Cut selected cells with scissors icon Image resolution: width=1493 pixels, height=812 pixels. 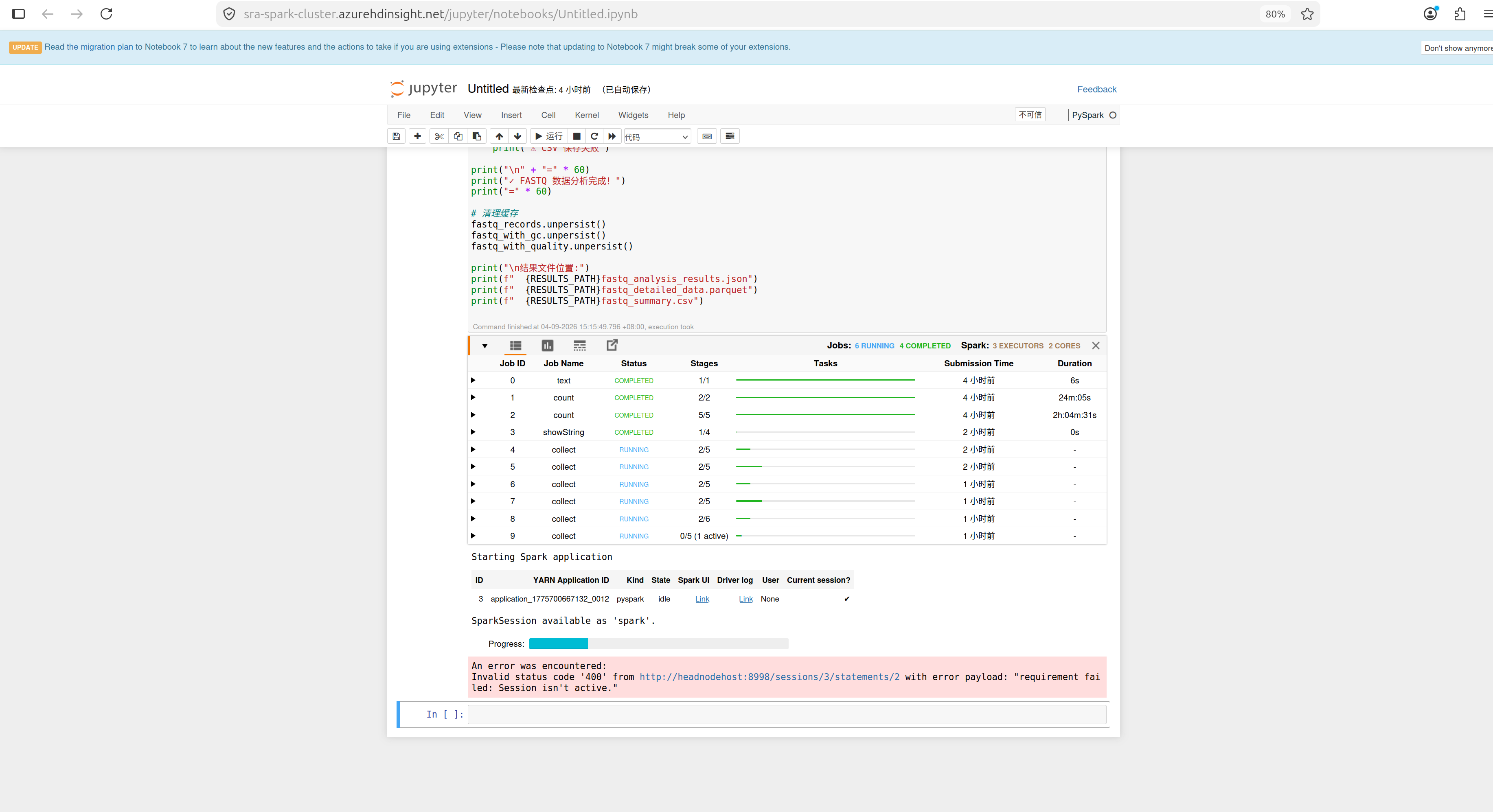coord(439,136)
